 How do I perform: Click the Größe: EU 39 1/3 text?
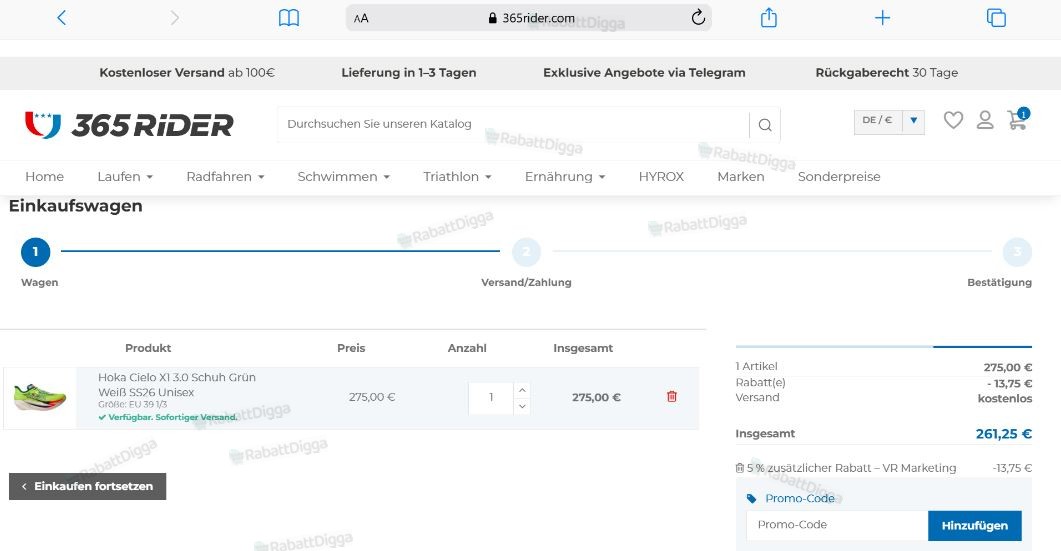[133, 404]
